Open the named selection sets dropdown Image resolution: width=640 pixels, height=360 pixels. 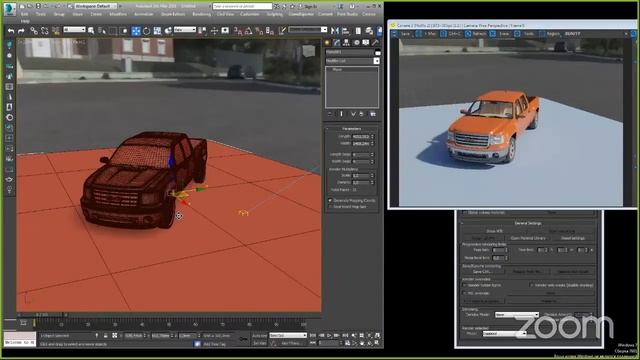(x=308, y=30)
